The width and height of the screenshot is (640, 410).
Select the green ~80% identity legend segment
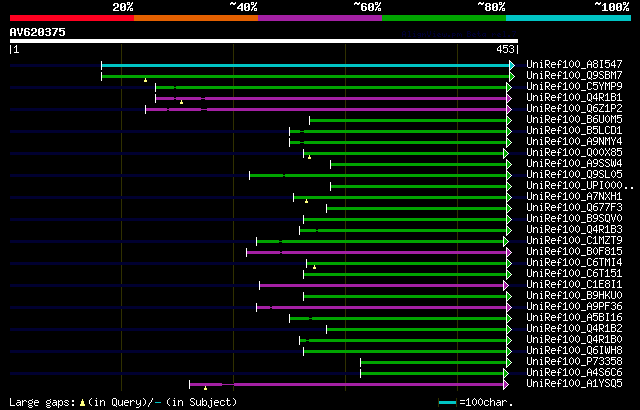pos(444,18)
